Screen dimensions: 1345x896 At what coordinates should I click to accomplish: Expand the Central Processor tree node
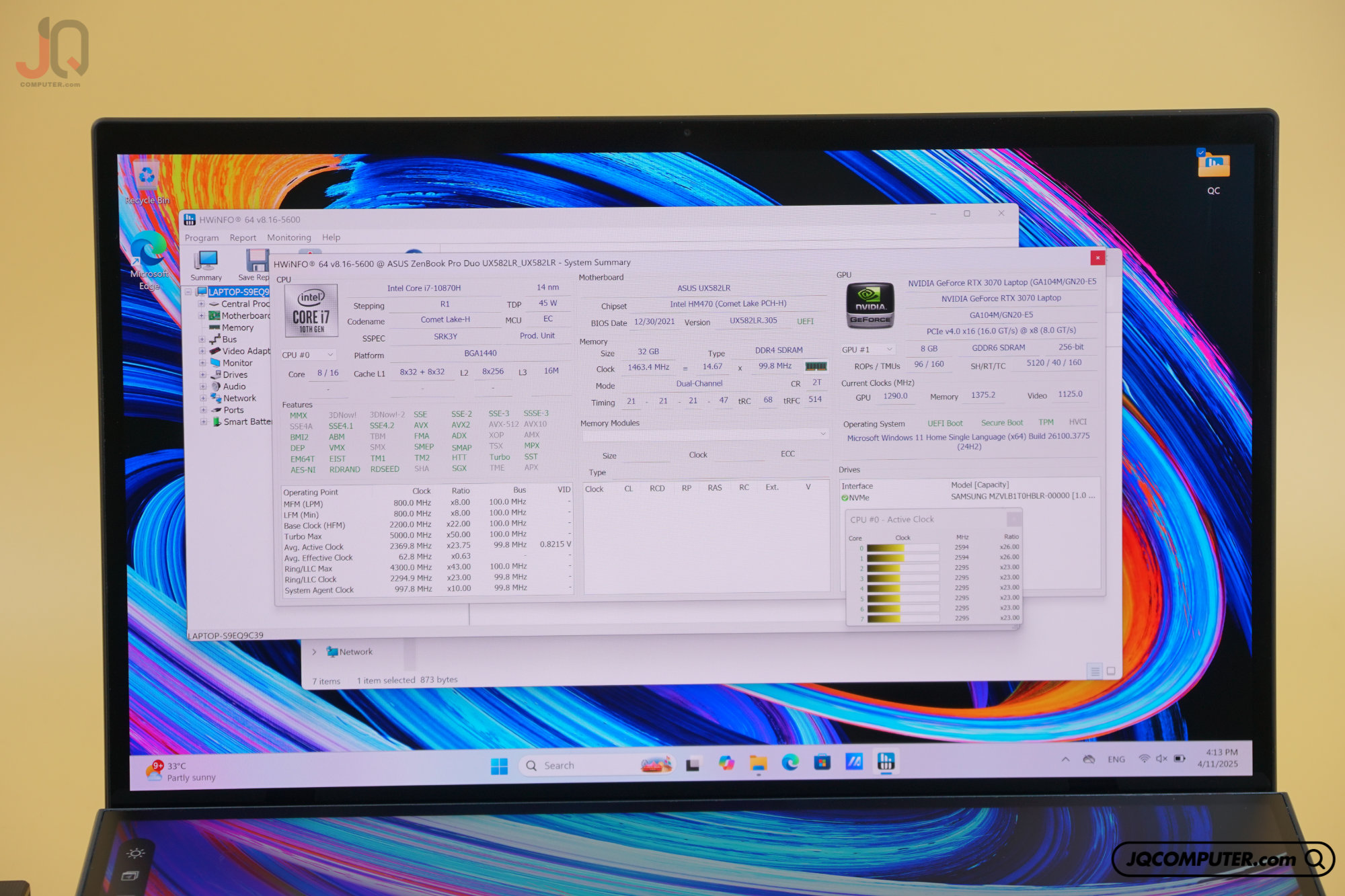click(201, 304)
